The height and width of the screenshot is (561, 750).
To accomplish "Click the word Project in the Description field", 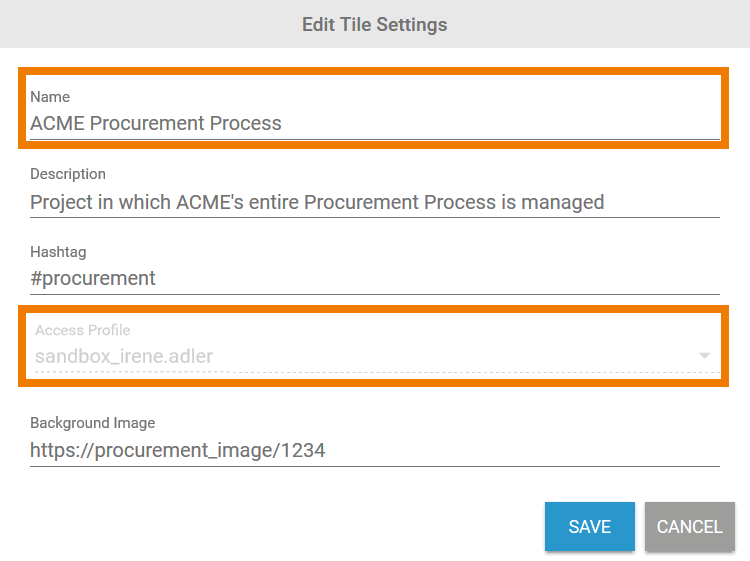I will pyautogui.click(x=61, y=202).
